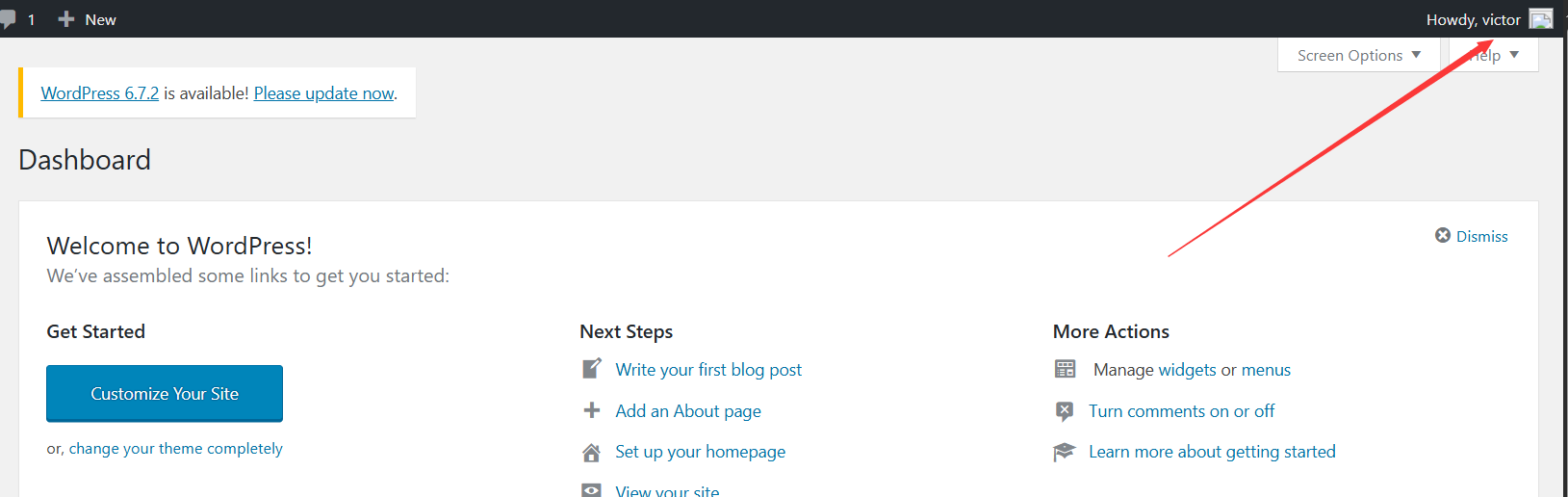Open the Manage menus link
The image size is (1568, 497).
(x=1266, y=370)
